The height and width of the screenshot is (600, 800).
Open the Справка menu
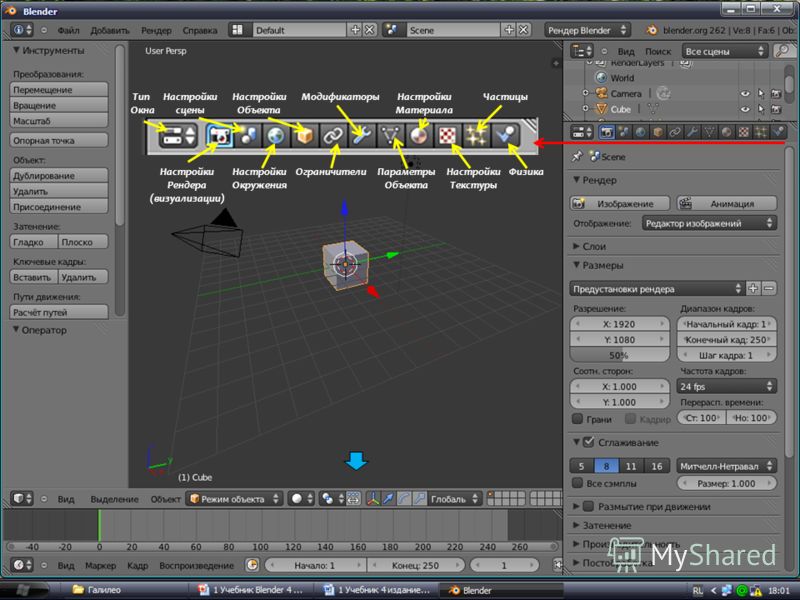[x=199, y=30]
